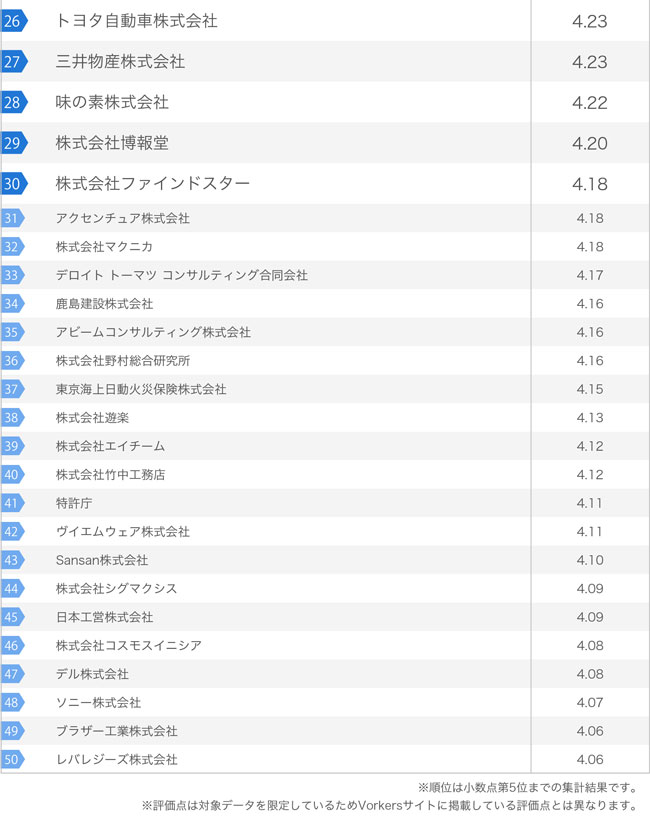Select 鹿島建設株式会社 row text
The image size is (650, 818).
(x=104, y=304)
